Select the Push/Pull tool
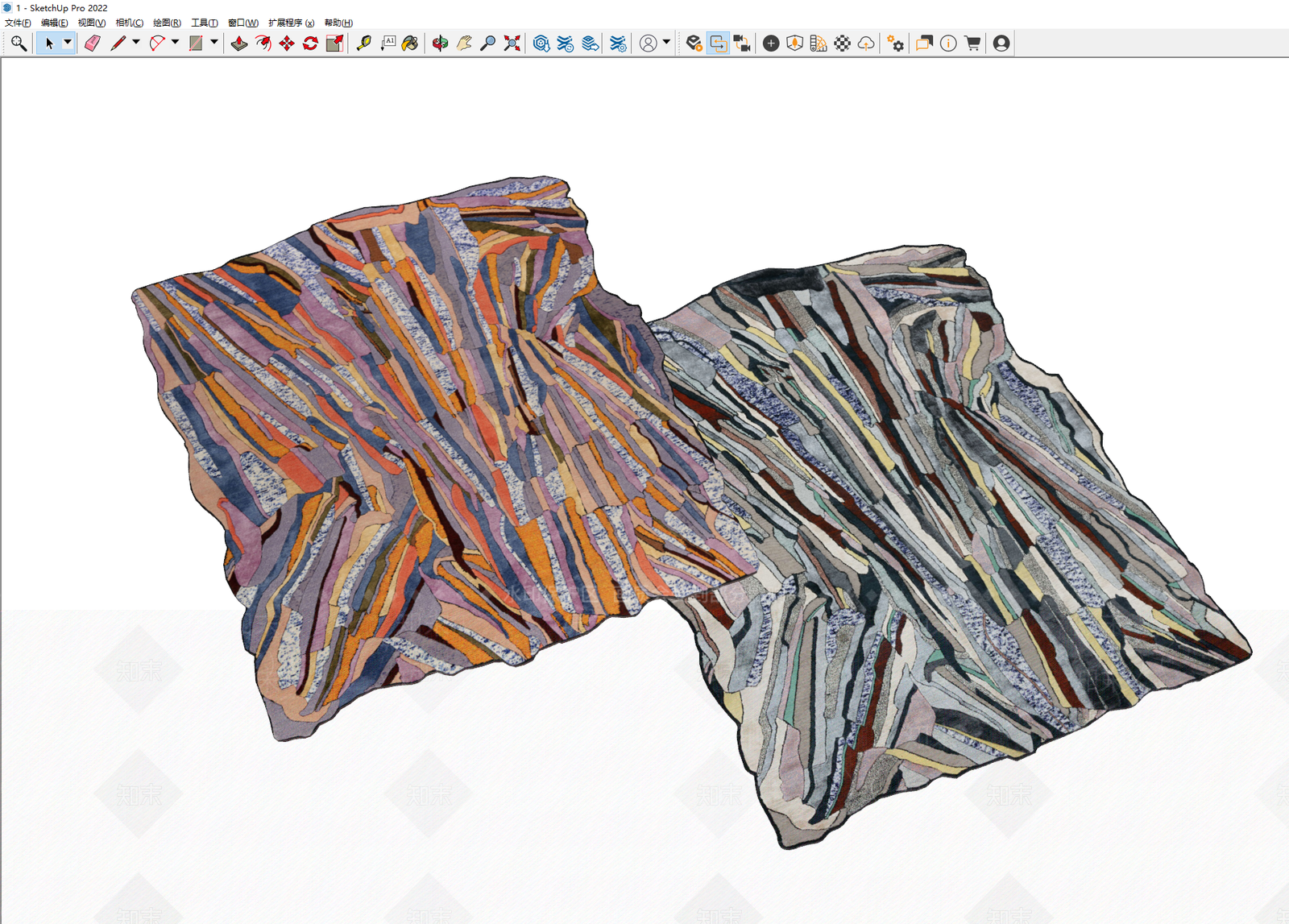 [x=239, y=44]
